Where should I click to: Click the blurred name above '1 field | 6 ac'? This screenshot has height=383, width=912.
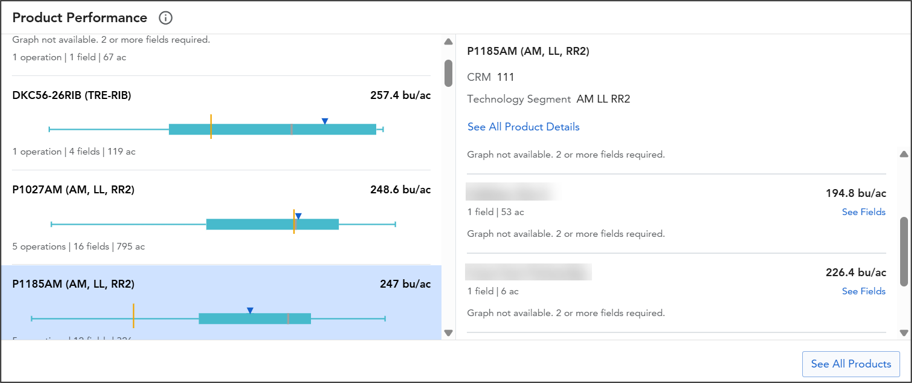(x=529, y=272)
